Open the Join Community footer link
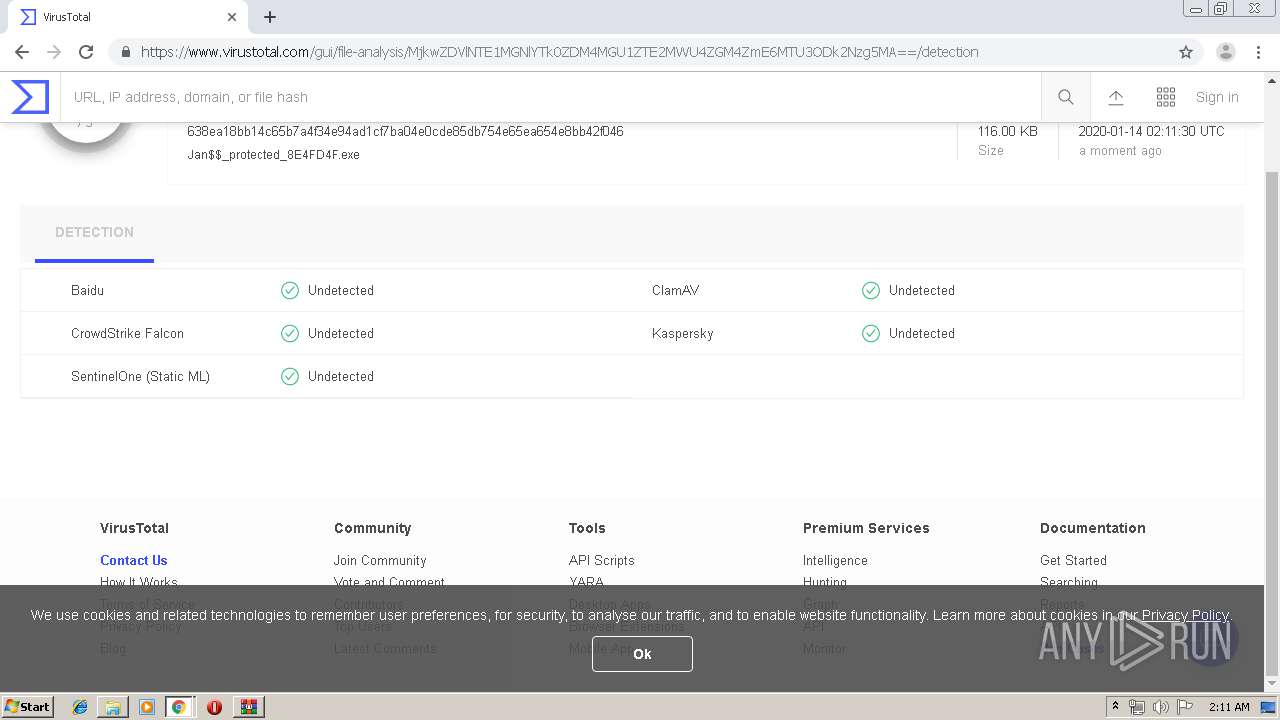The height and width of the screenshot is (720, 1280). coord(380,560)
